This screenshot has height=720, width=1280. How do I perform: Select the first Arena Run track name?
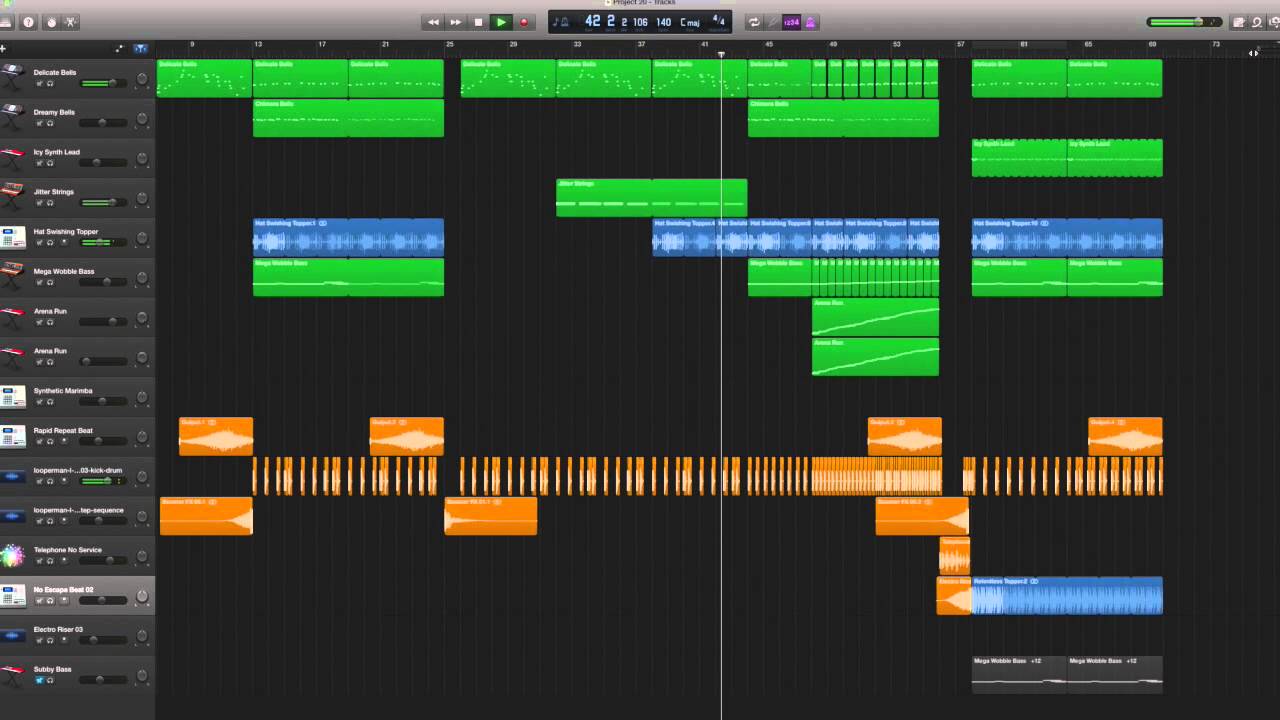[50, 311]
